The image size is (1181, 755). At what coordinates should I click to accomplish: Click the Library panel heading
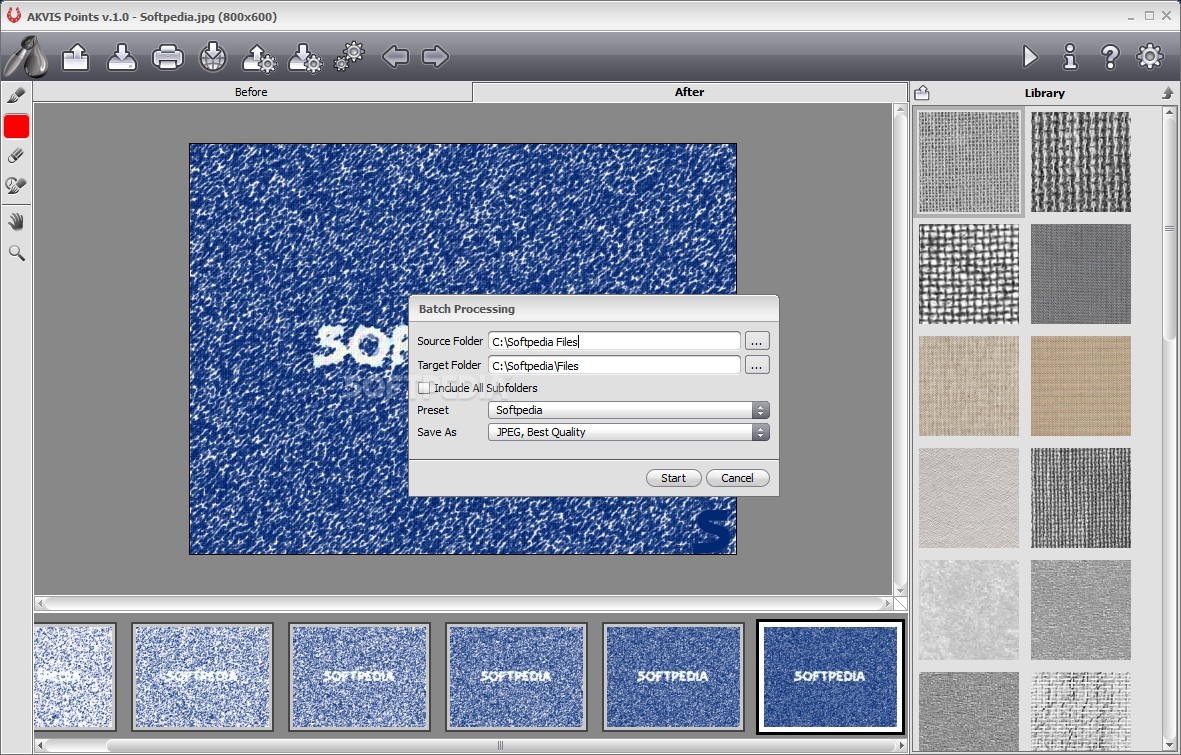tap(1044, 93)
